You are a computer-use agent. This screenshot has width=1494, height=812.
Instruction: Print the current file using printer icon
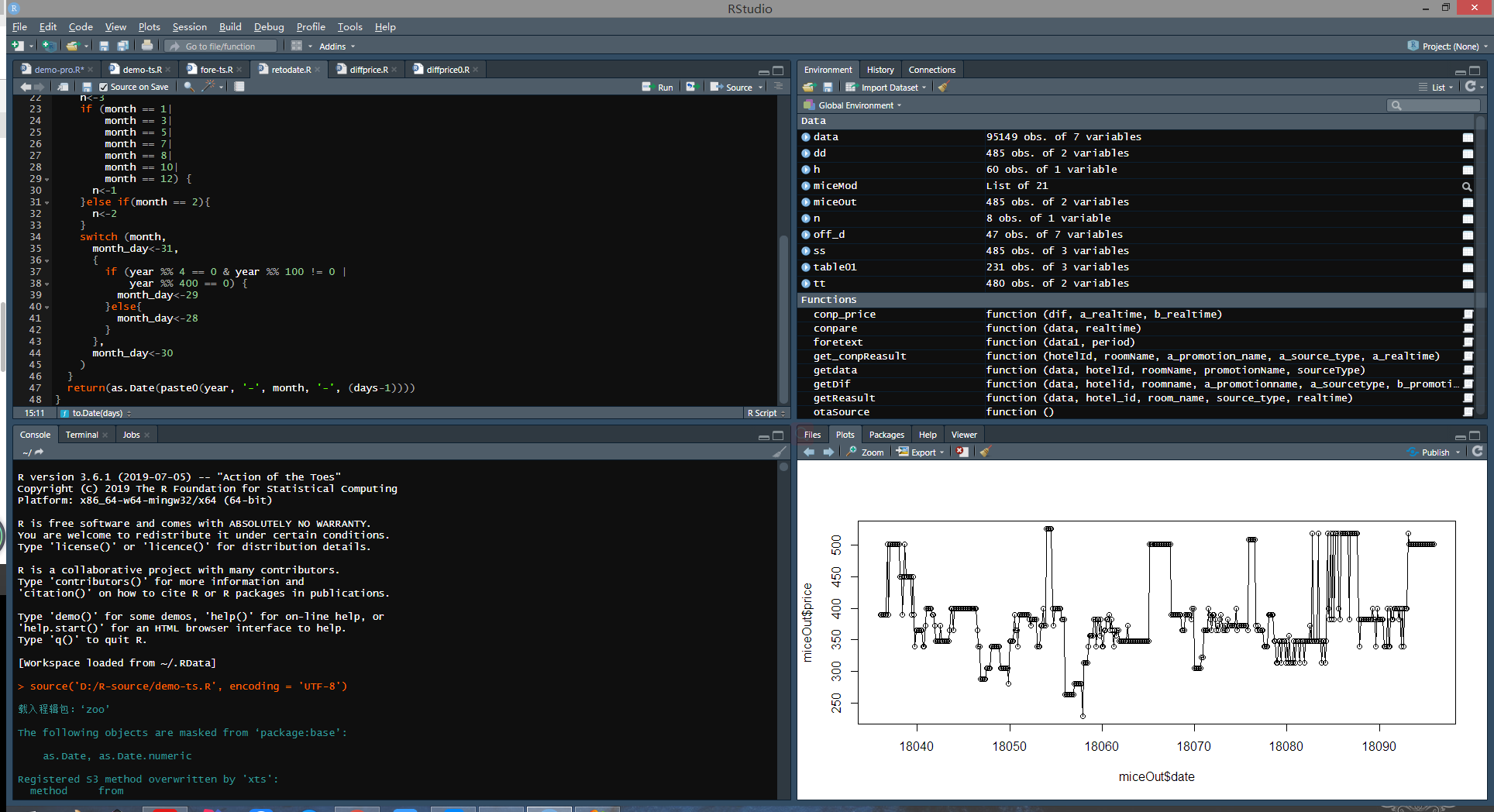point(147,46)
